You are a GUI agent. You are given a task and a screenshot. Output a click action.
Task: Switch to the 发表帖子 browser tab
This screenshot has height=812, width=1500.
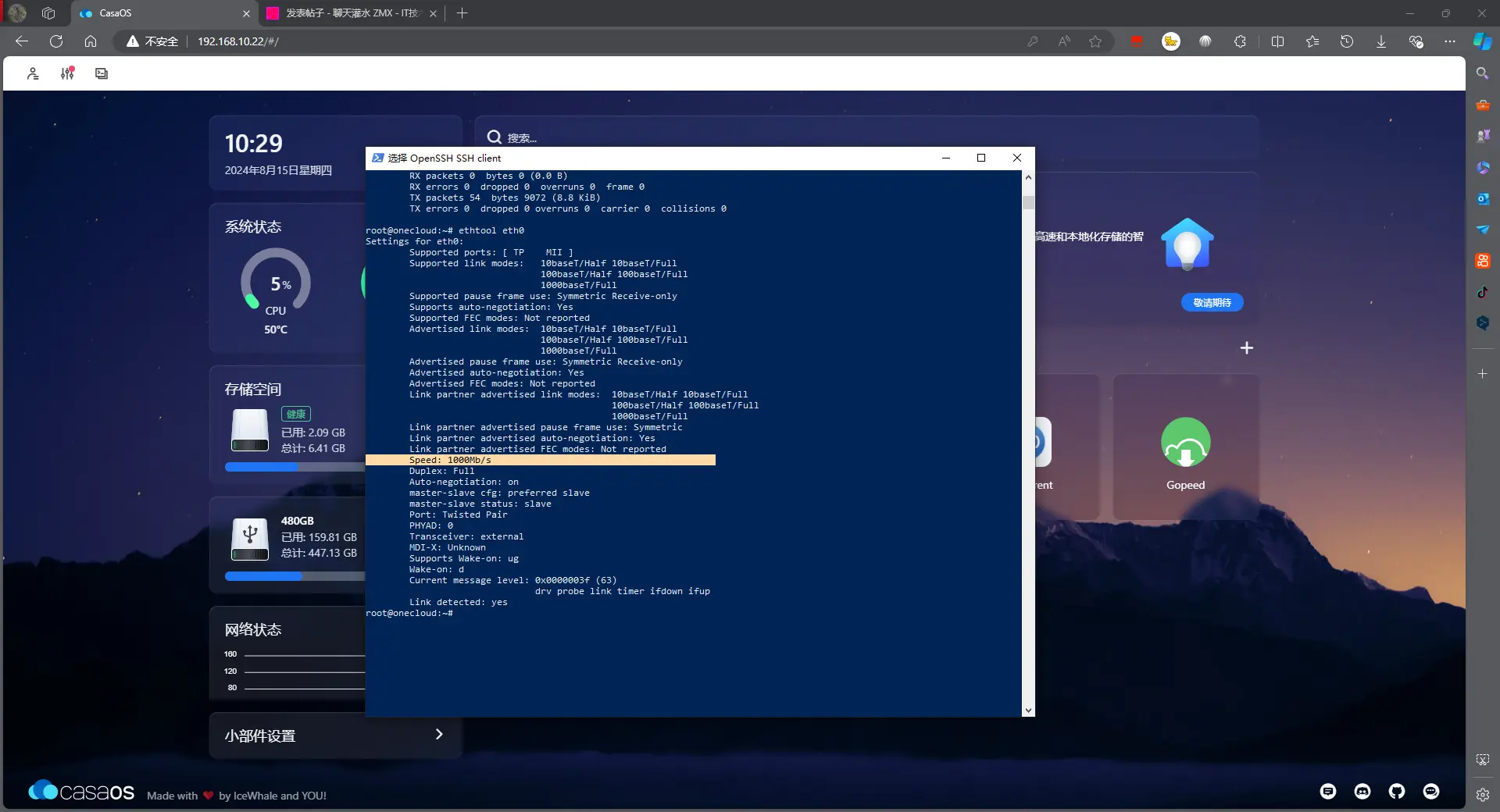(x=352, y=13)
